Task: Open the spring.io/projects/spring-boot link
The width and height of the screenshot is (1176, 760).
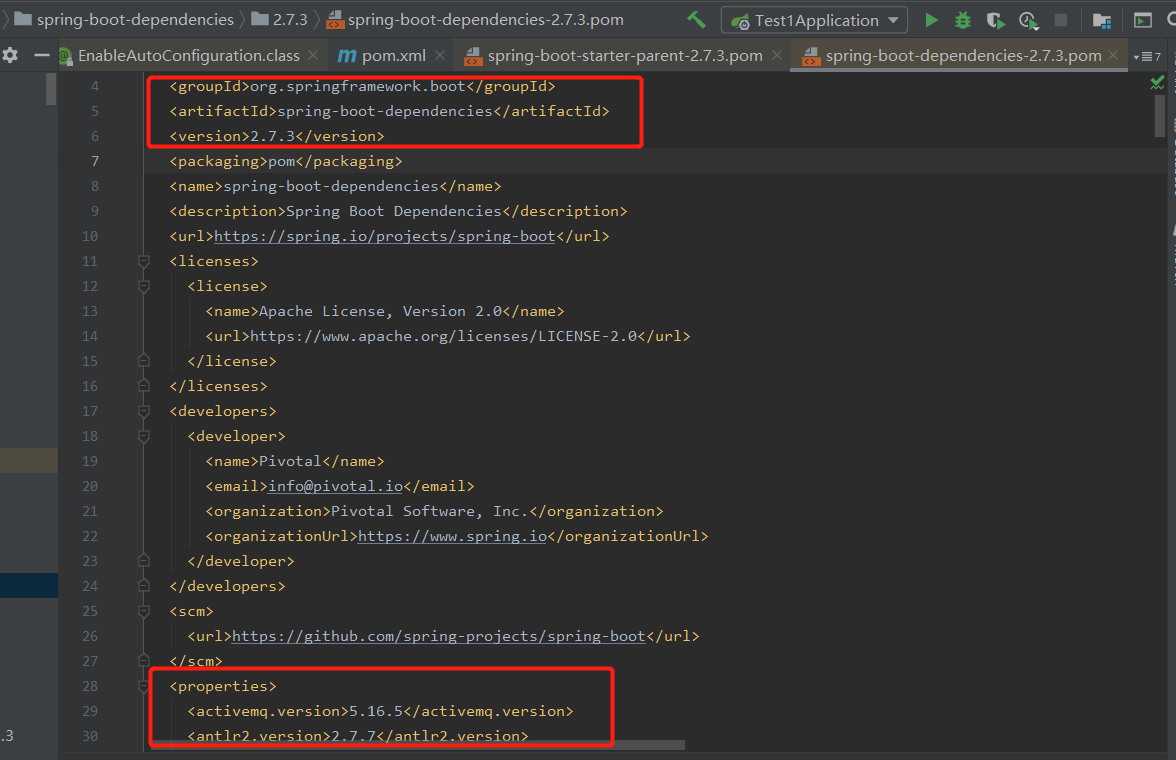Action: click(x=385, y=236)
